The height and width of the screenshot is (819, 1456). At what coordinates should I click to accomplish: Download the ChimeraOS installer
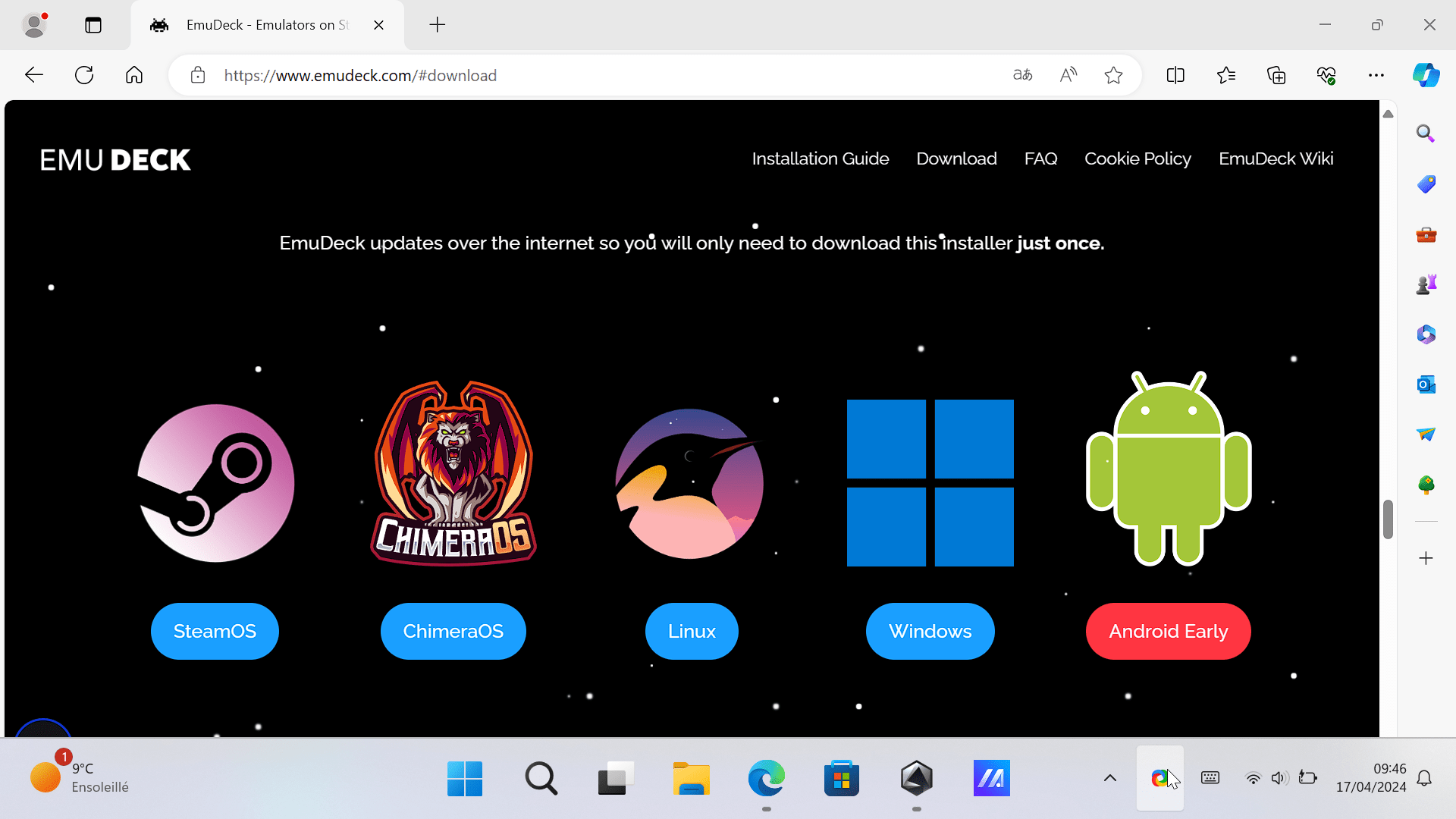pos(453,631)
